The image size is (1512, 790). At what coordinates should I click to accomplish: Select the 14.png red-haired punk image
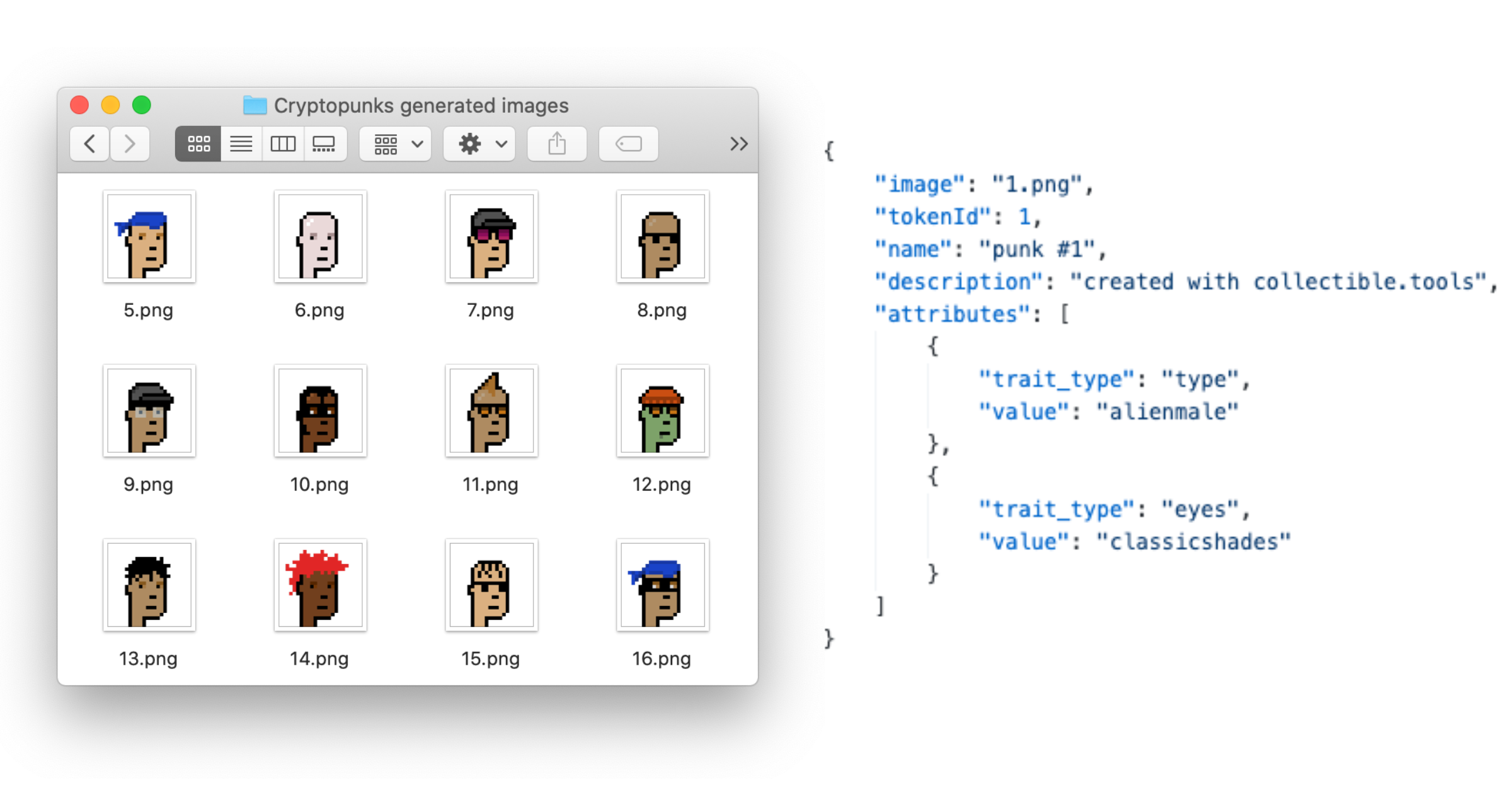click(x=320, y=585)
